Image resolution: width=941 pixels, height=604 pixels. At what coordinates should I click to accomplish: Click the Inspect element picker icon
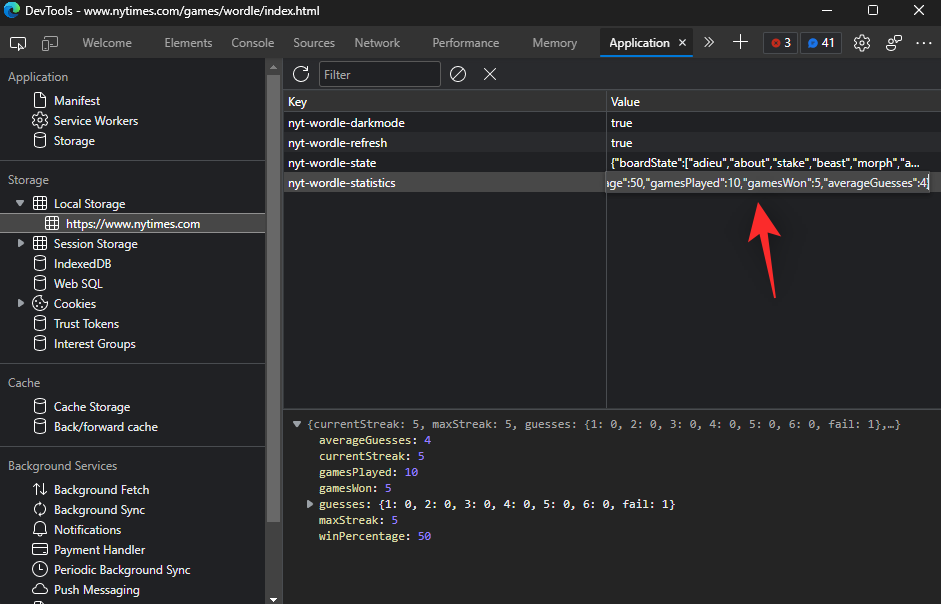click(18, 43)
